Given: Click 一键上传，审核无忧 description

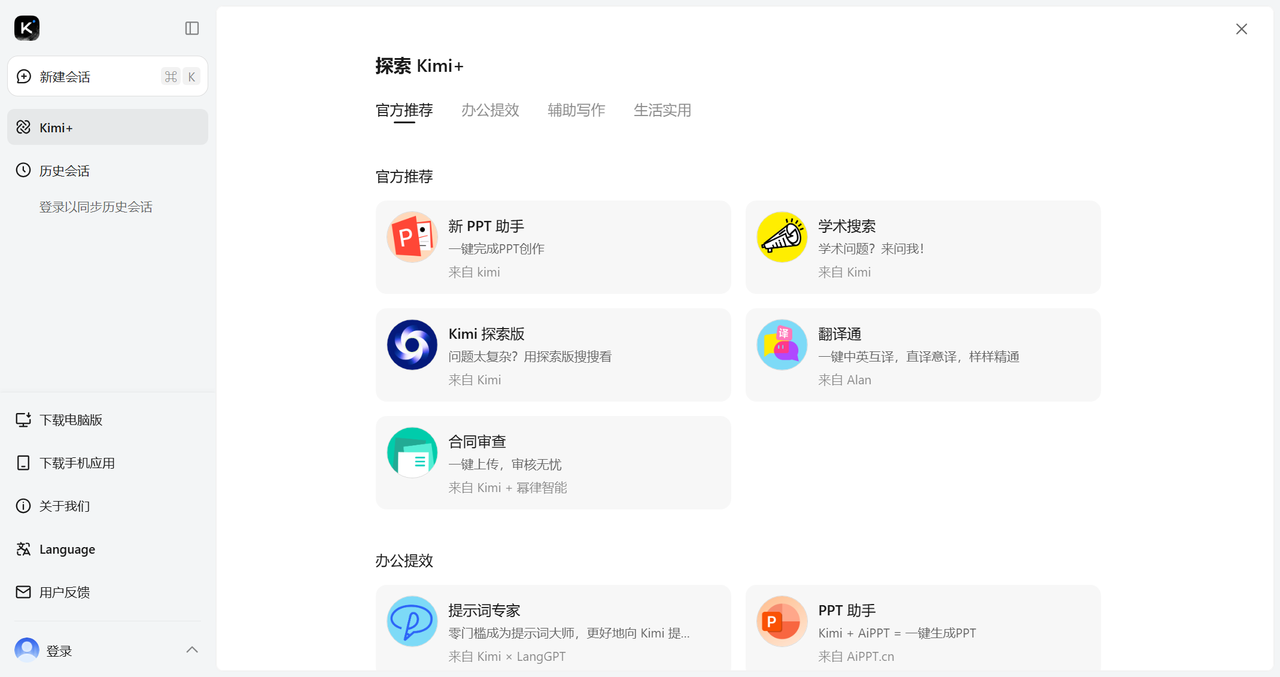Looking at the screenshot, I should pos(505,465).
